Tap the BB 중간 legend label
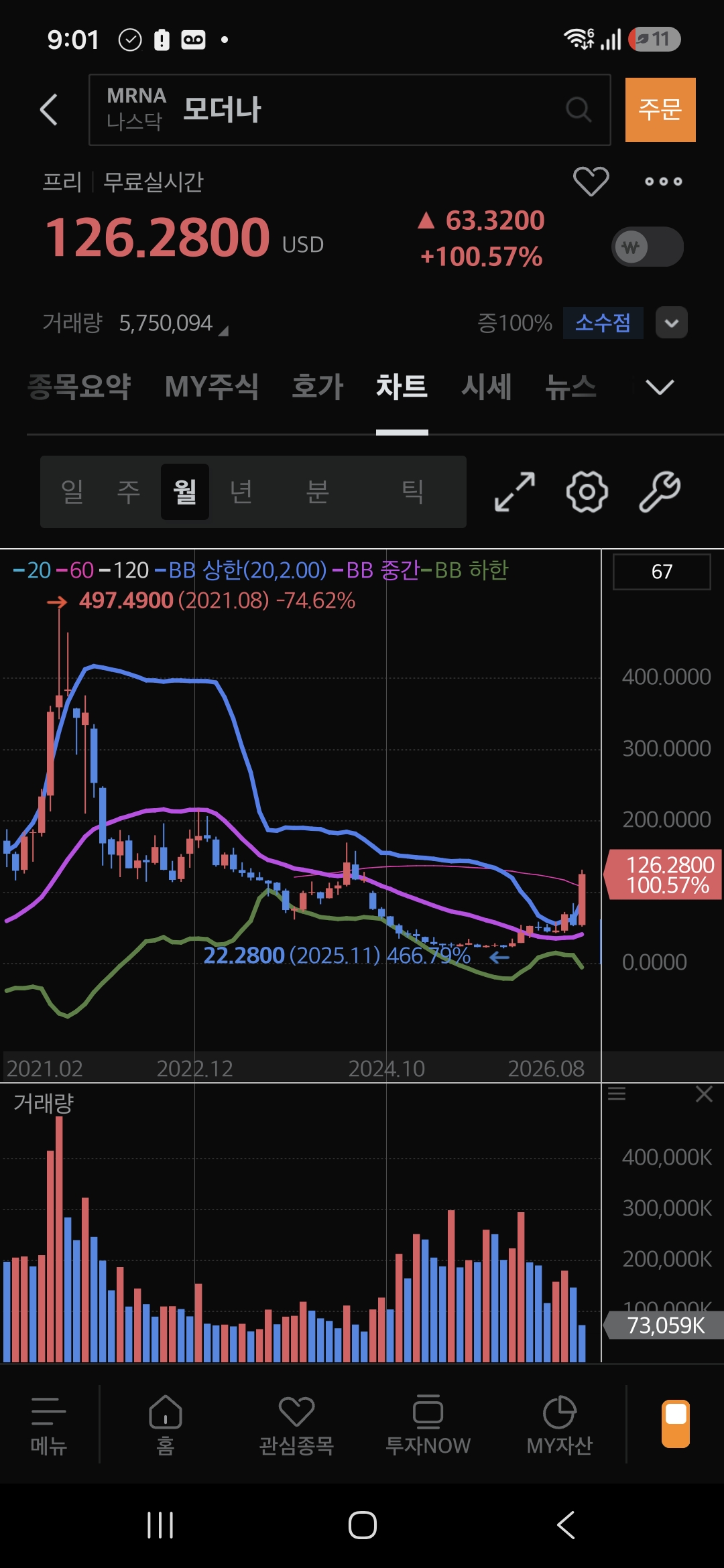 (x=376, y=570)
